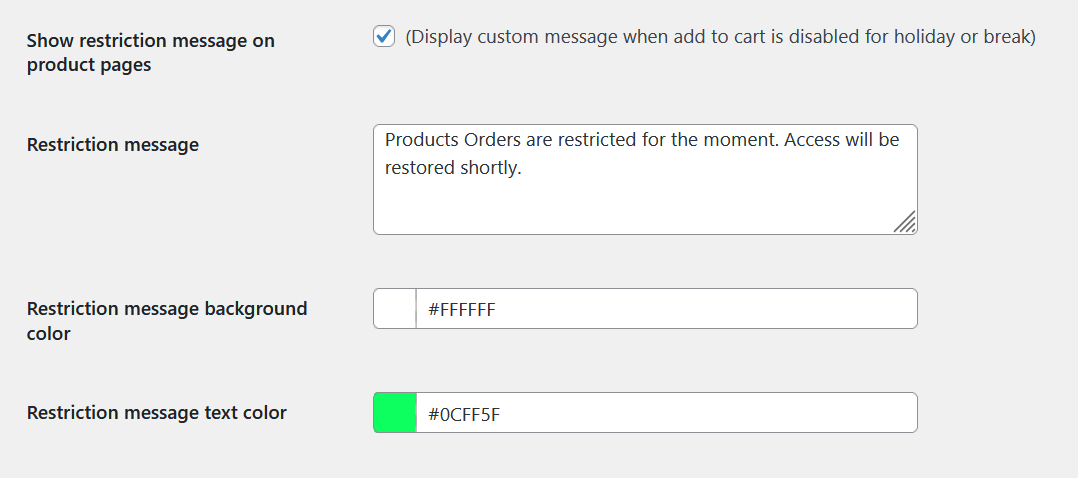
Task: Click the "Restriction message text color" label
Action: coord(156,413)
